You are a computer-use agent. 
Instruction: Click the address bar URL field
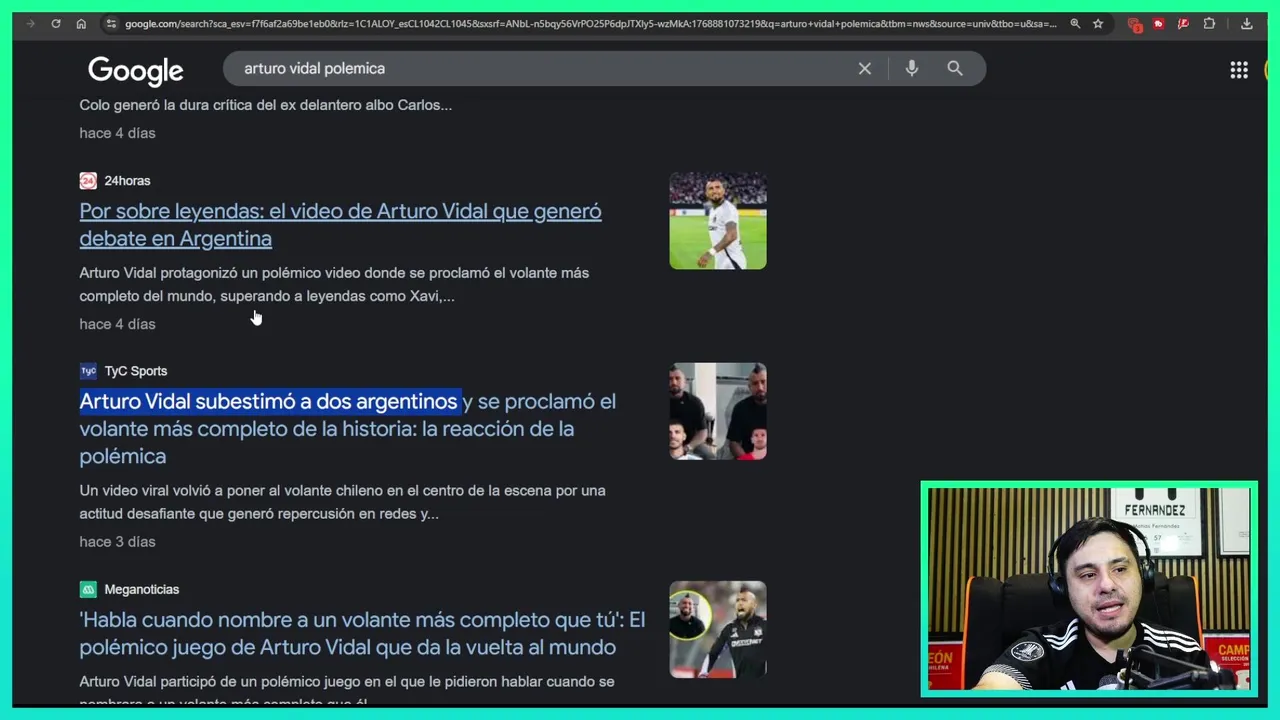pos(590,24)
